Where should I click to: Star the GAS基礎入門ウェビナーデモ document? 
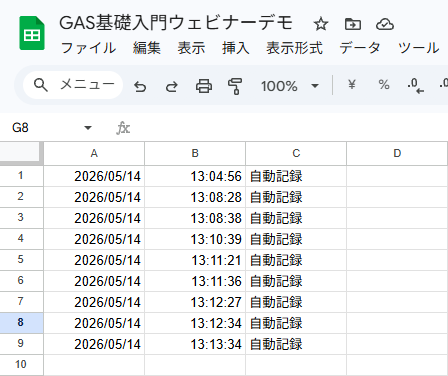pos(321,24)
